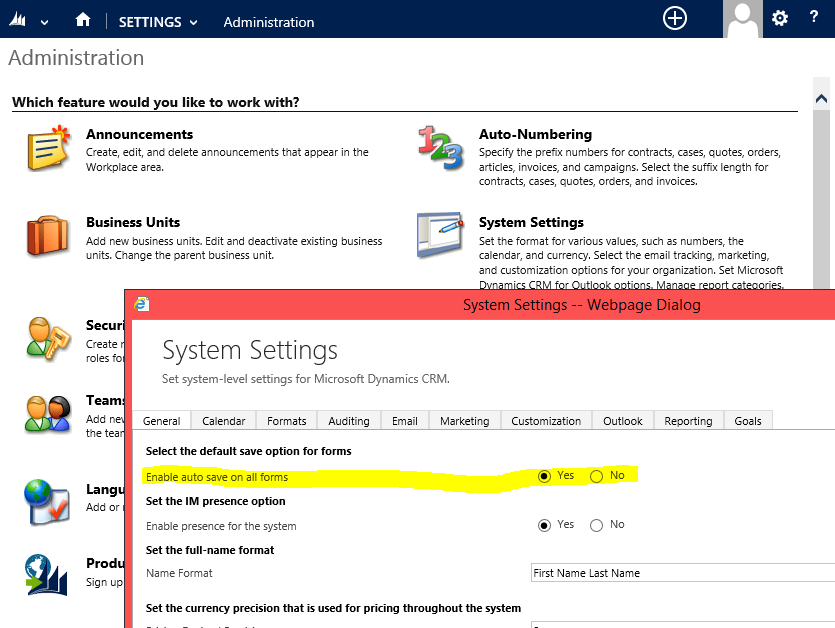The image size is (835, 628).
Task: Switch to the Auditing tab
Action: 349,421
